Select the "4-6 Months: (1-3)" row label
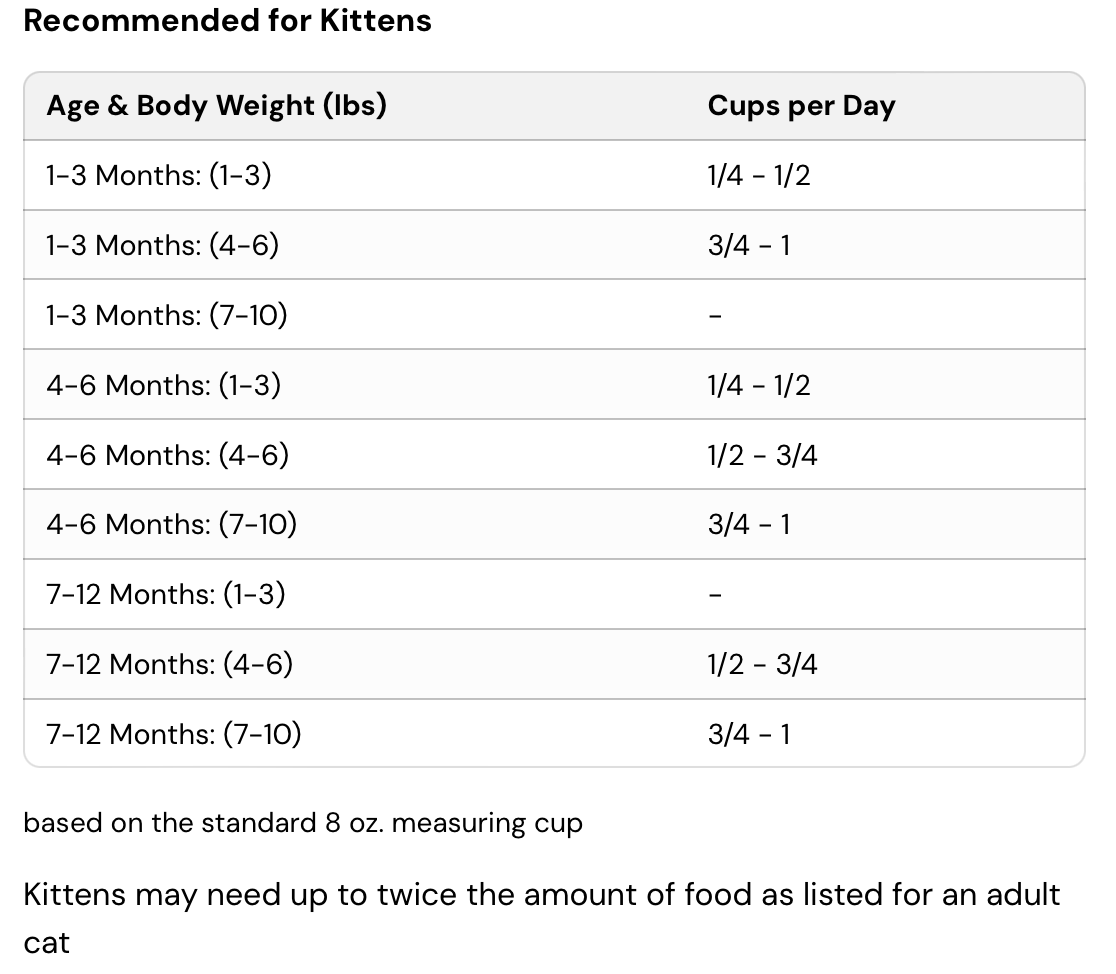The image size is (1116, 974). (x=163, y=385)
